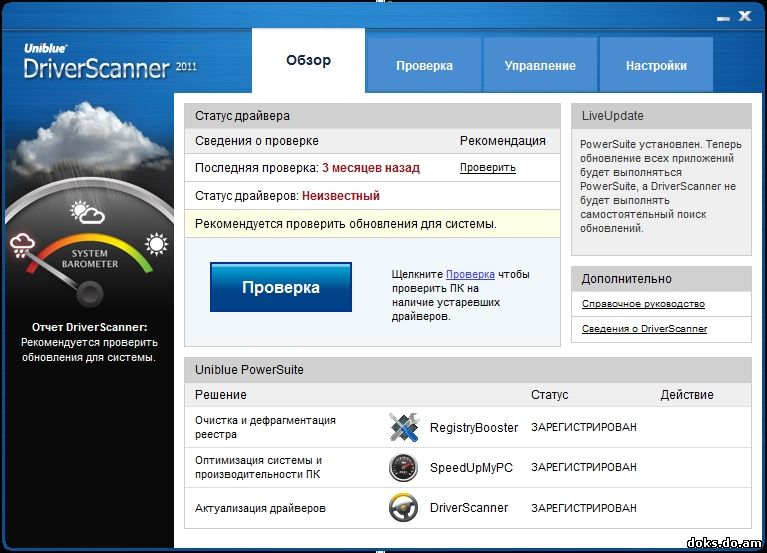Click the 'Решение' column header
This screenshot has width=767, height=553.
tap(221, 395)
